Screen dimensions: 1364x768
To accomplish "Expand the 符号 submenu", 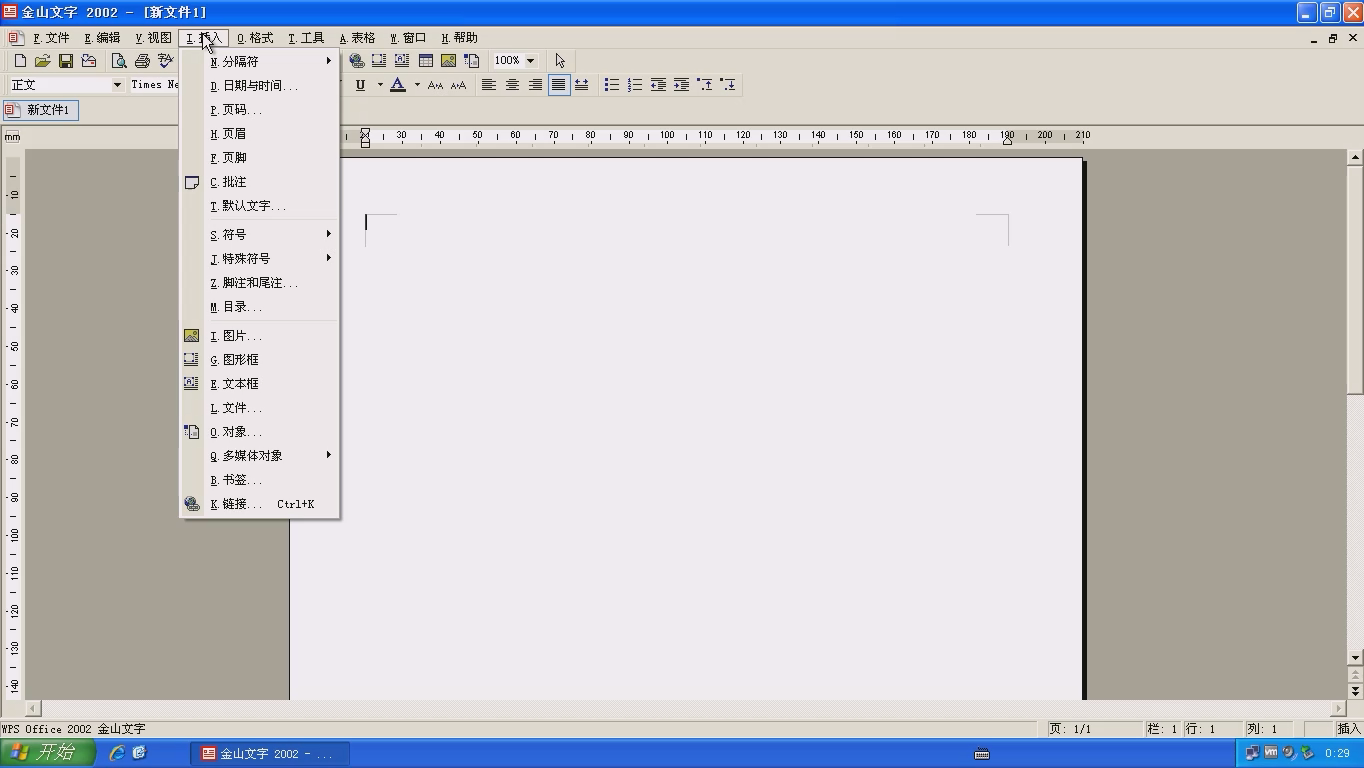I will (x=260, y=235).
